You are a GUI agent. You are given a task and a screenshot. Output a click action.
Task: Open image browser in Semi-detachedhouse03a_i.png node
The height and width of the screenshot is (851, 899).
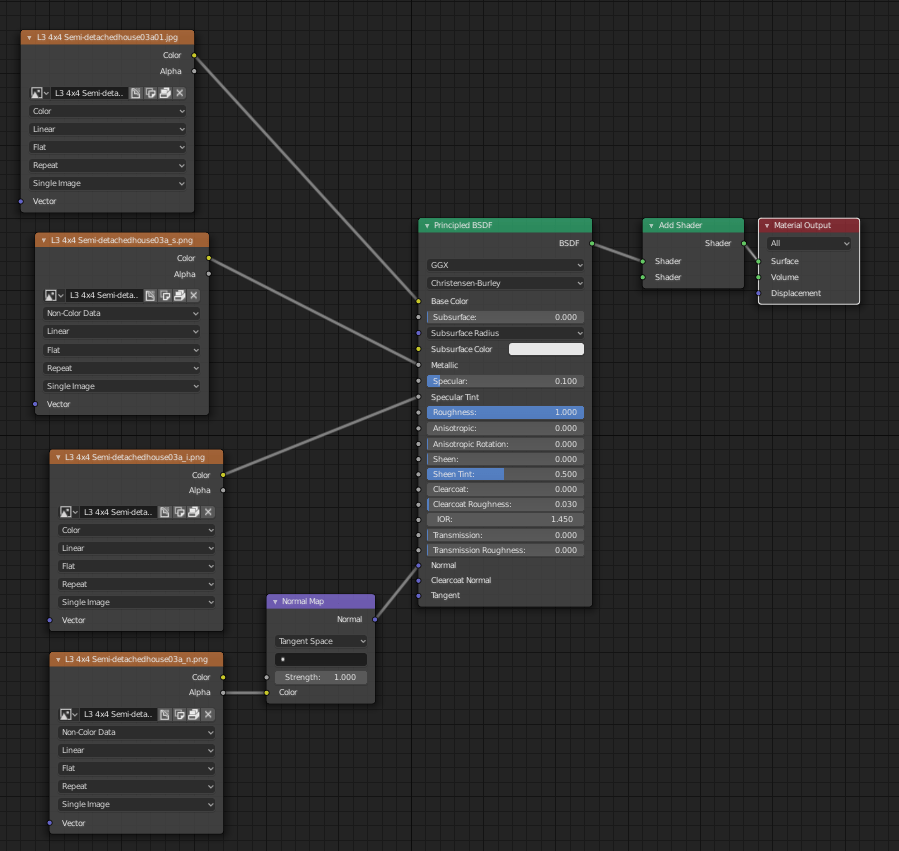(x=69, y=512)
